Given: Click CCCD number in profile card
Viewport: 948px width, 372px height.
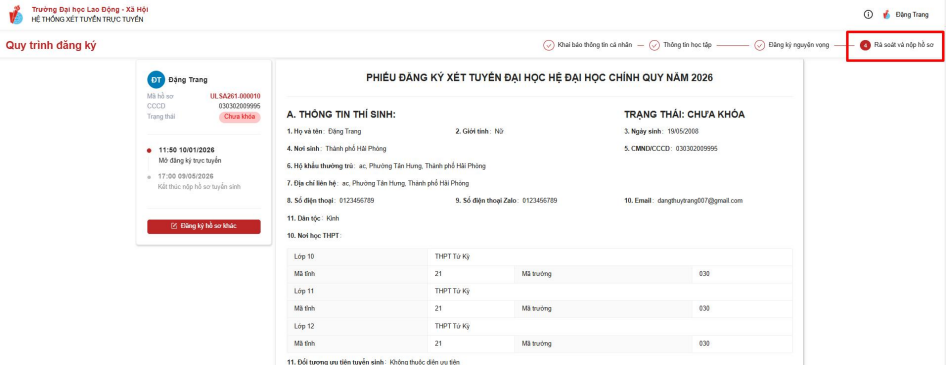Looking at the screenshot, I should coord(239,106).
